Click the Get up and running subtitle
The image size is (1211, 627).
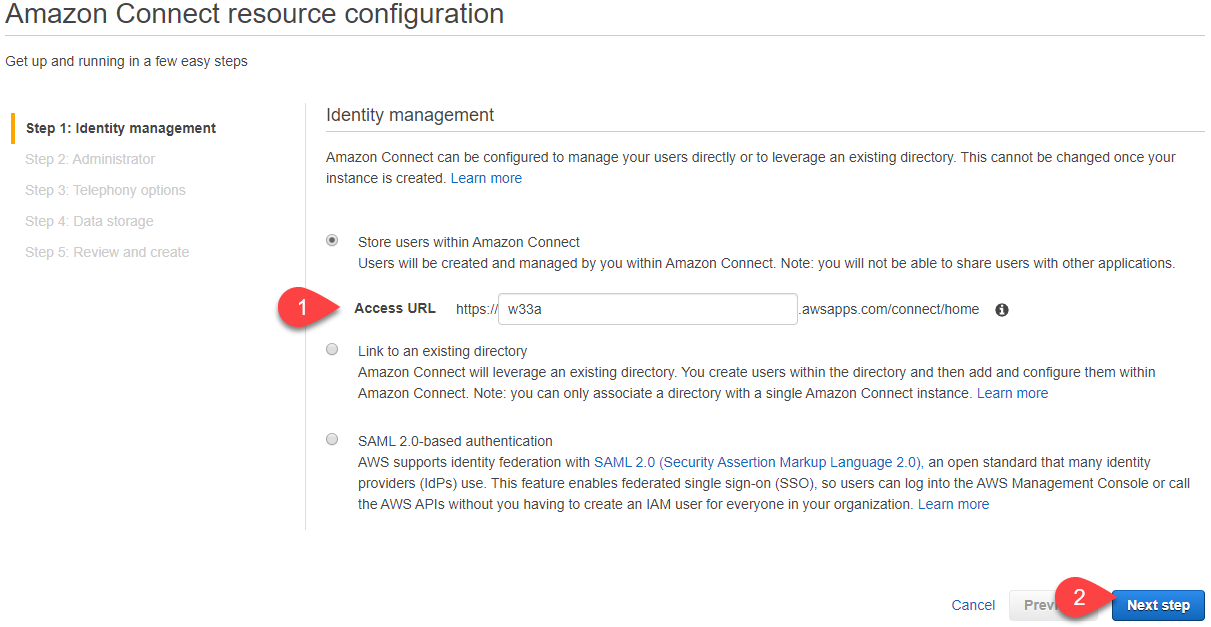(x=126, y=61)
